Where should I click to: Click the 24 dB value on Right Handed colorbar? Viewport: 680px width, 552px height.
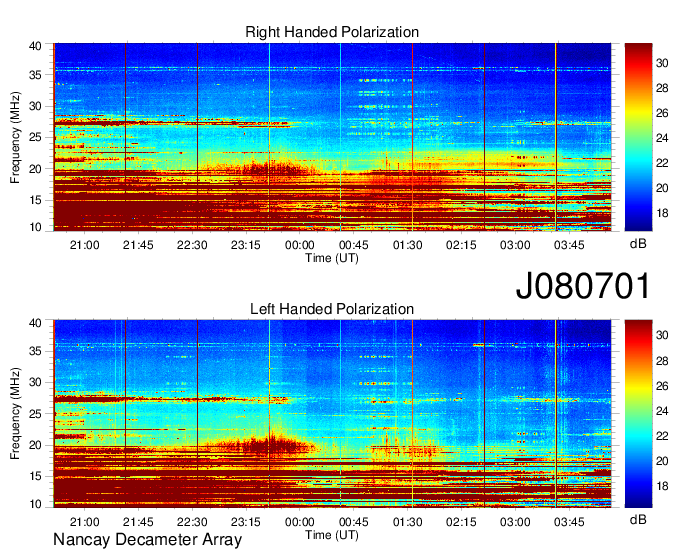coord(662,138)
